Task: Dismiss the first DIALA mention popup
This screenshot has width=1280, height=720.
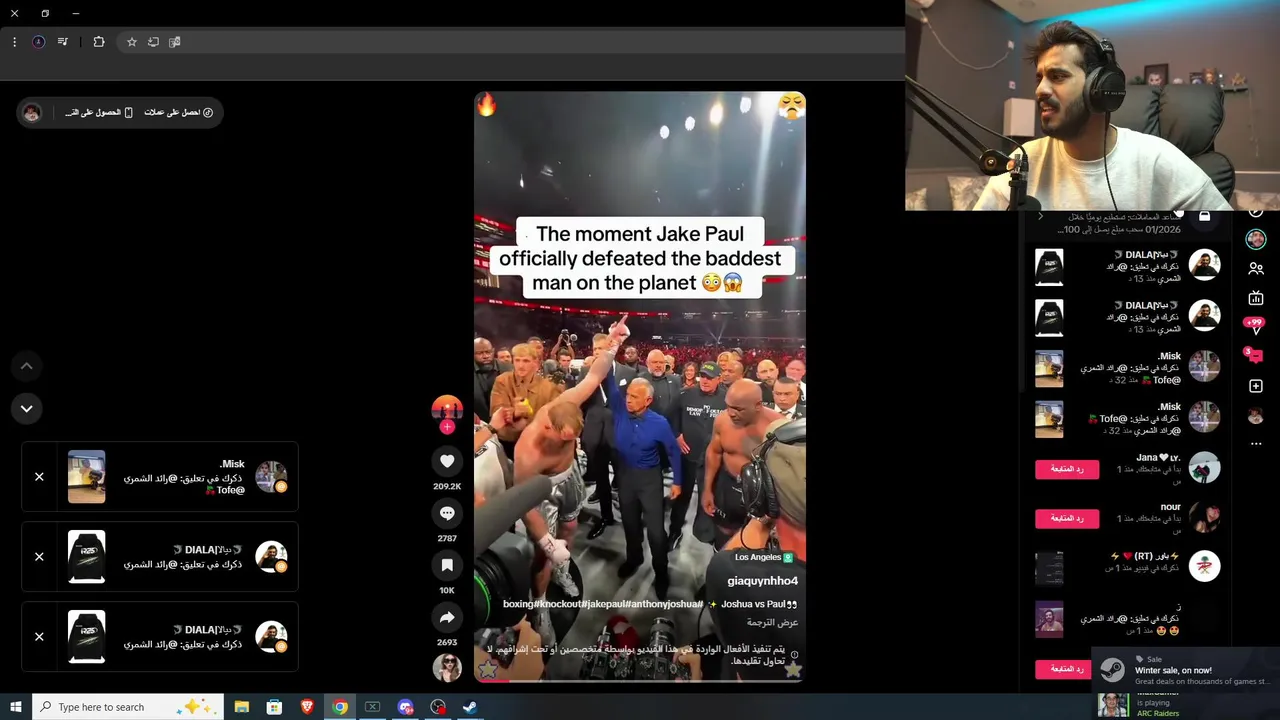Action: coord(39,557)
